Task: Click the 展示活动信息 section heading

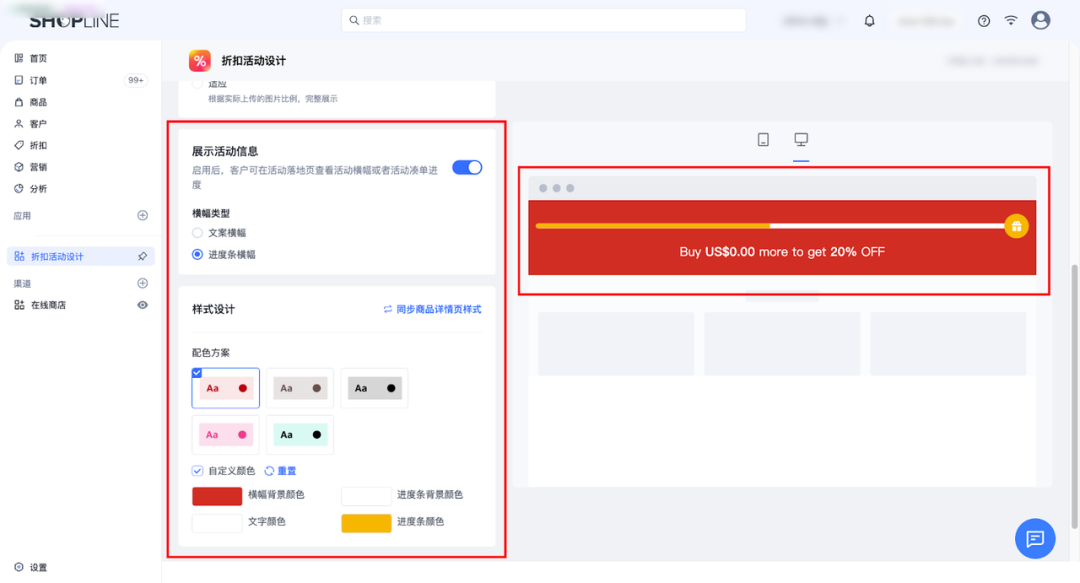Action: [225, 151]
